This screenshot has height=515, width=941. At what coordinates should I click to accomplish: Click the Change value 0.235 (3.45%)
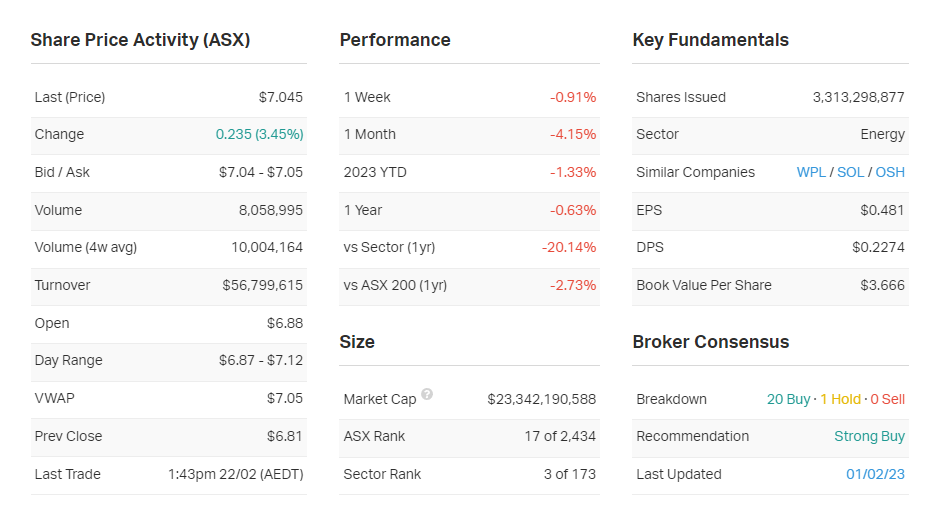pyautogui.click(x=259, y=134)
